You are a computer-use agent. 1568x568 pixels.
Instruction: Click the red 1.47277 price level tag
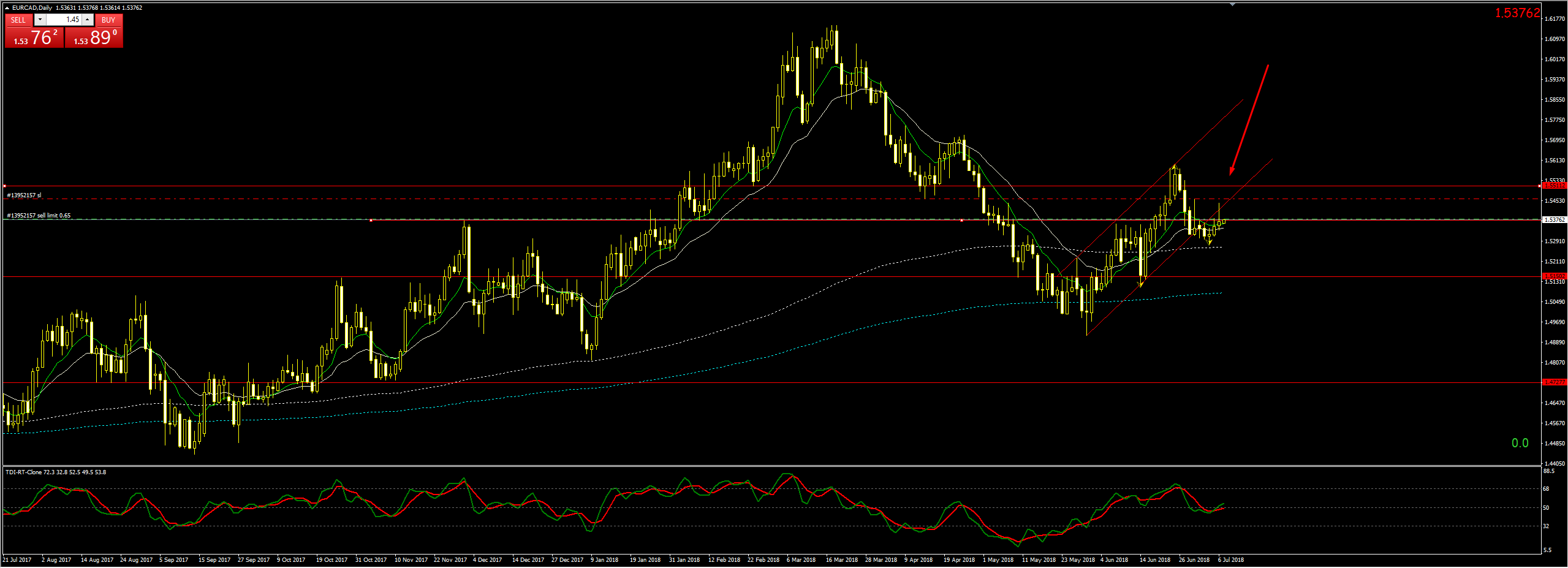tap(1554, 382)
